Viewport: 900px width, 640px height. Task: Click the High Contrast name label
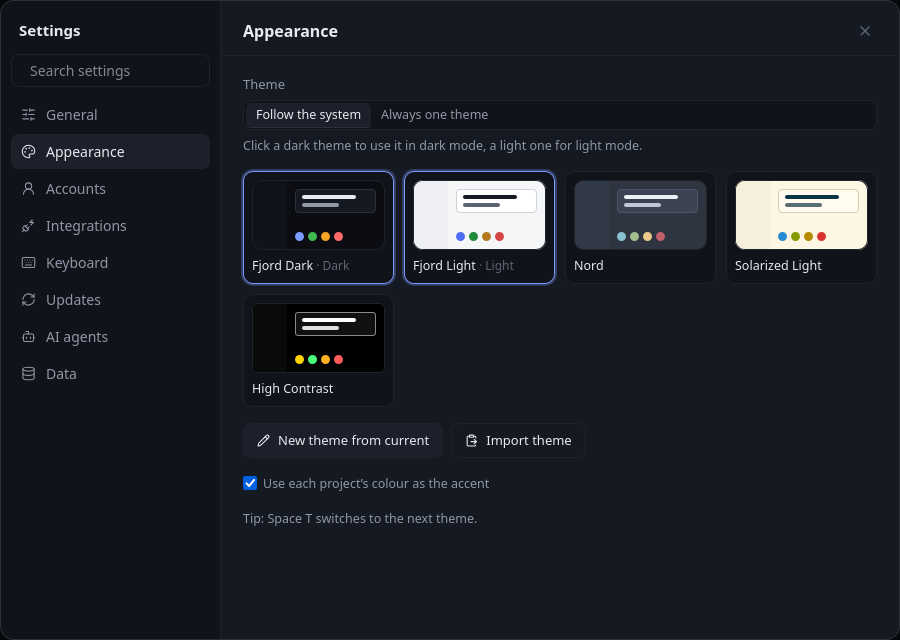(x=292, y=389)
